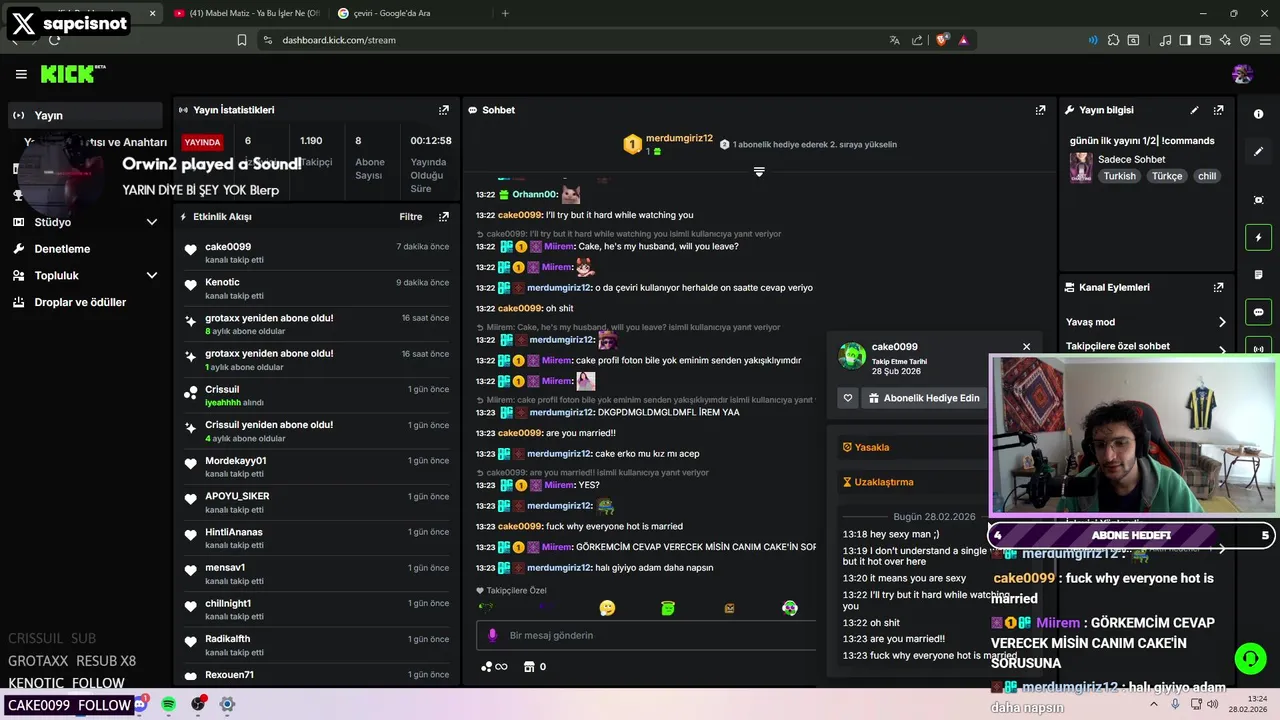Open the hamburger menu beside Kick logo
Screen dimensions: 1280x720
pos(21,74)
